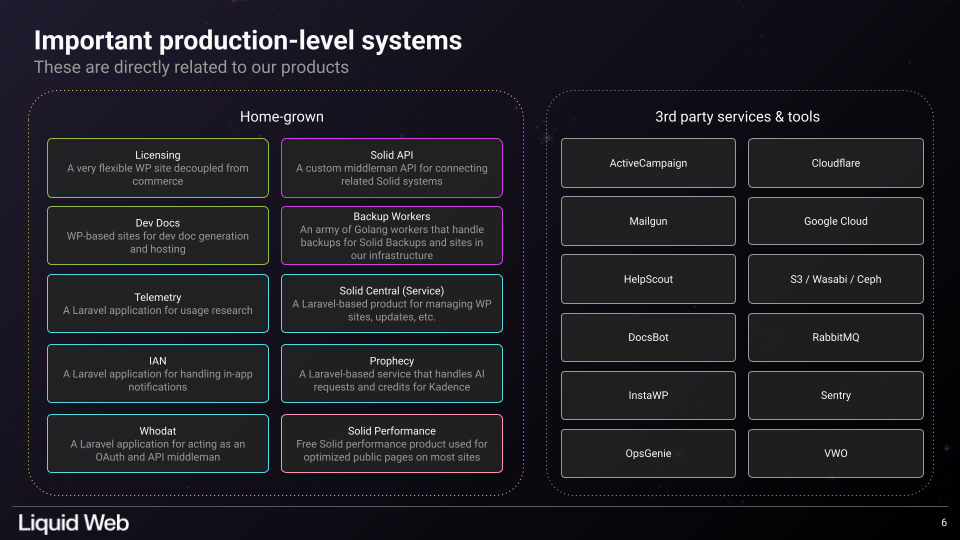Click the slide title Important production-level systems
This screenshot has width=960, height=540.
tap(248, 40)
